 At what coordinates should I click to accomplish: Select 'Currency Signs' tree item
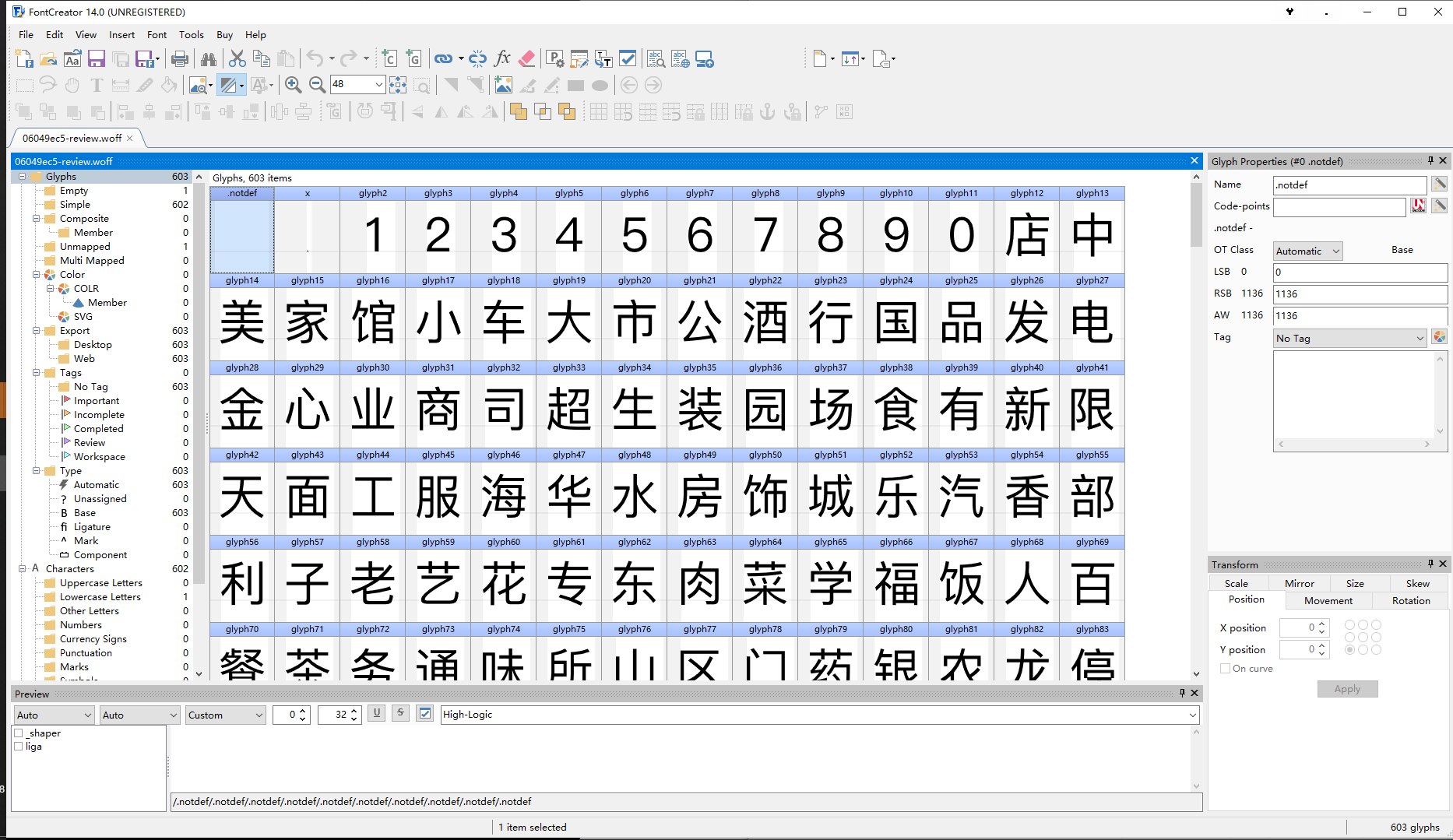coord(93,639)
